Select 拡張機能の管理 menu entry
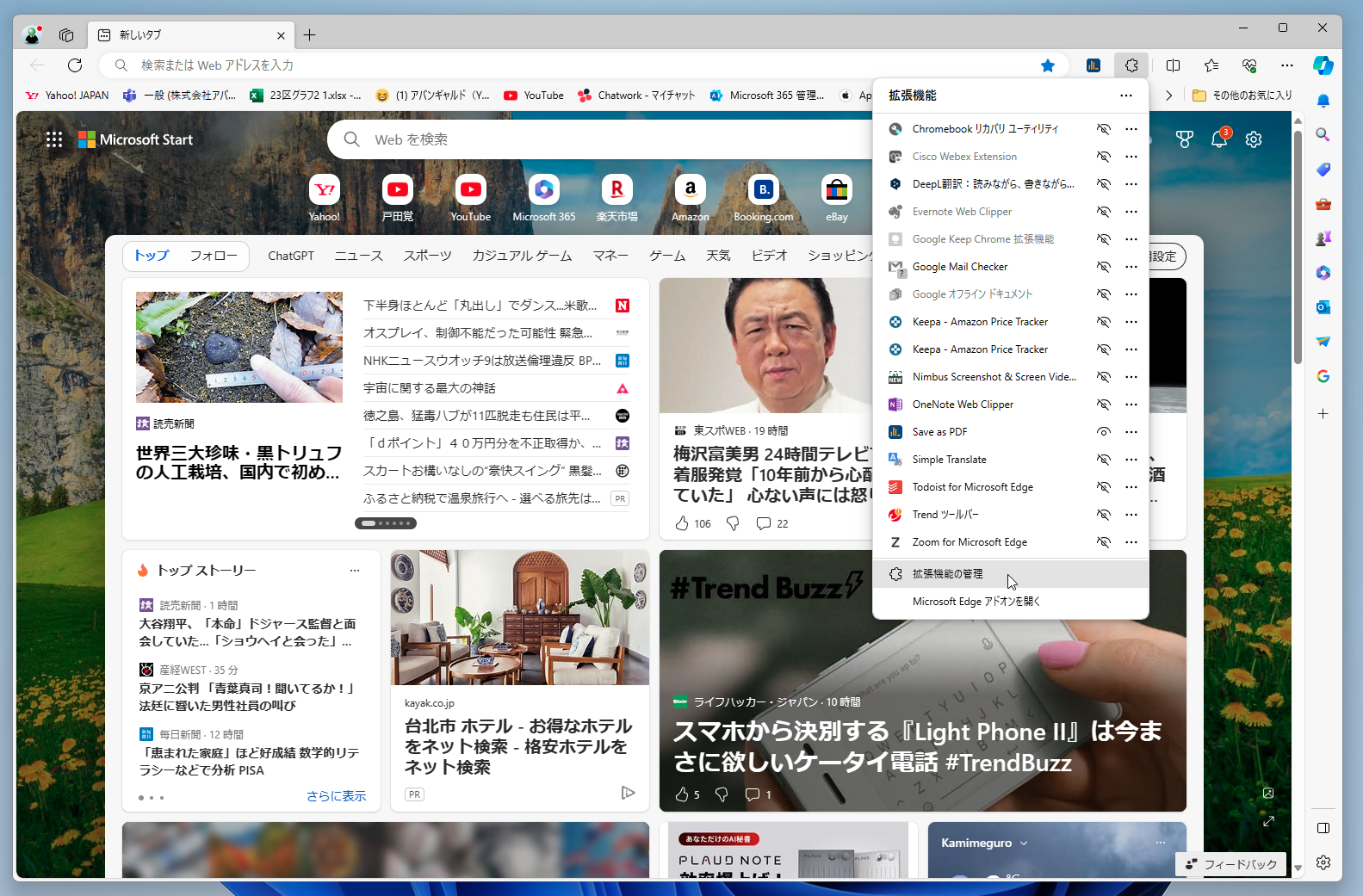The image size is (1363, 896). click(x=1011, y=574)
